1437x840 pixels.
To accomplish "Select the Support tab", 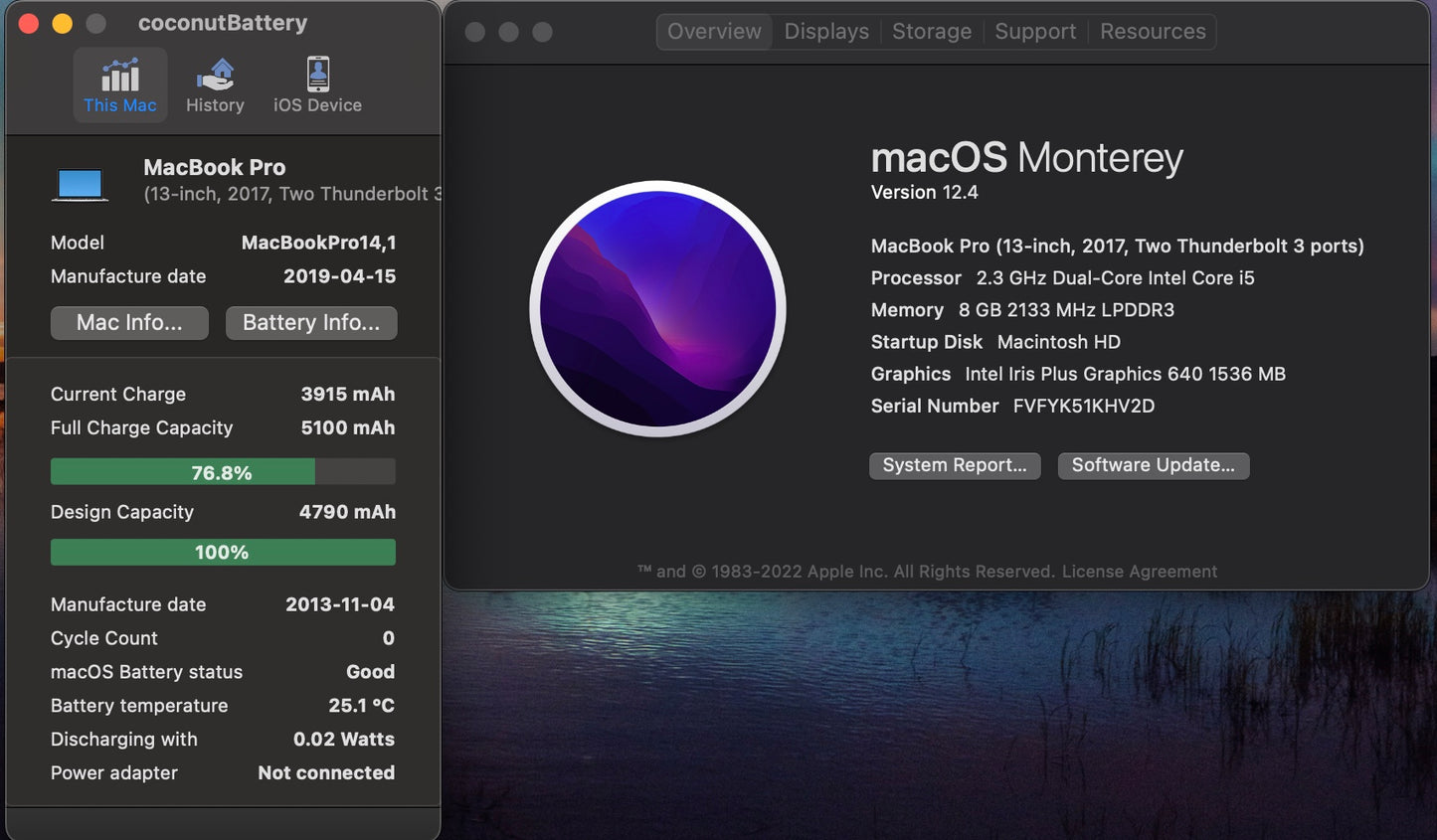I will (1035, 31).
